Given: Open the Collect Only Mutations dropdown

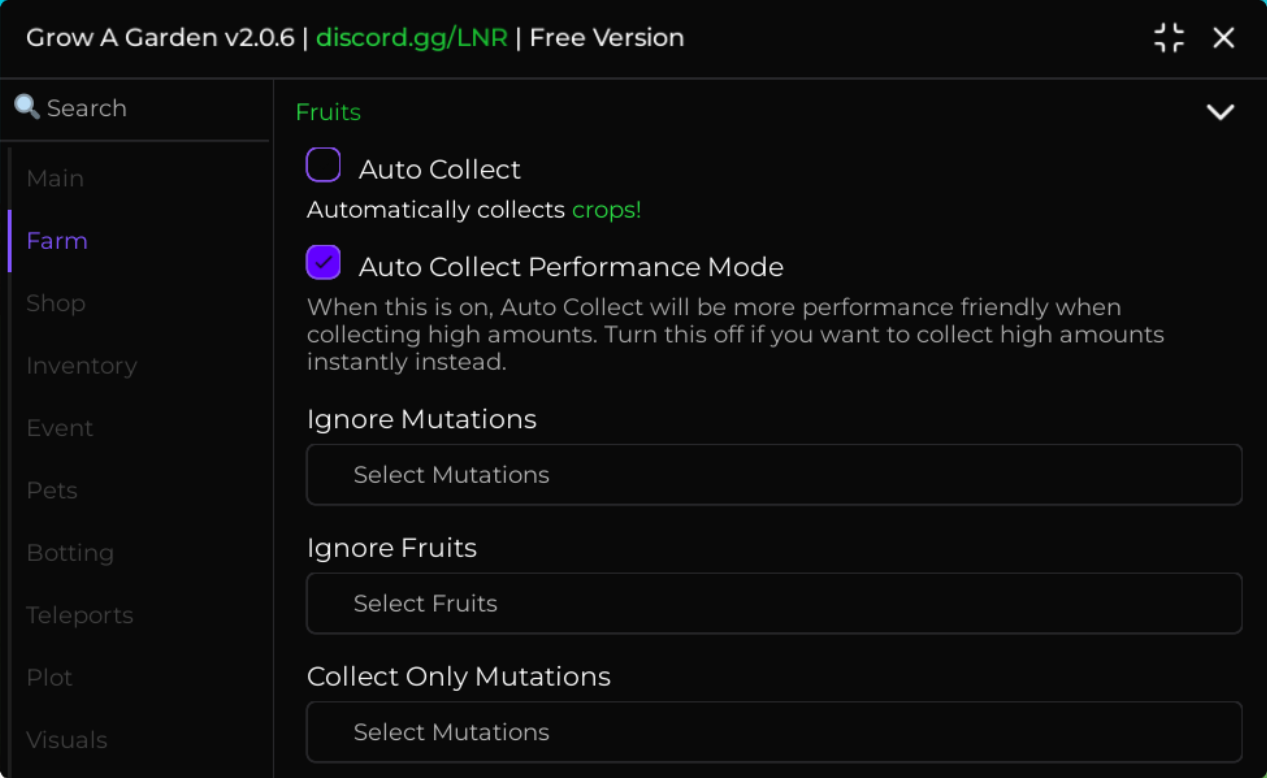Looking at the screenshot, I should pos(774,732).
